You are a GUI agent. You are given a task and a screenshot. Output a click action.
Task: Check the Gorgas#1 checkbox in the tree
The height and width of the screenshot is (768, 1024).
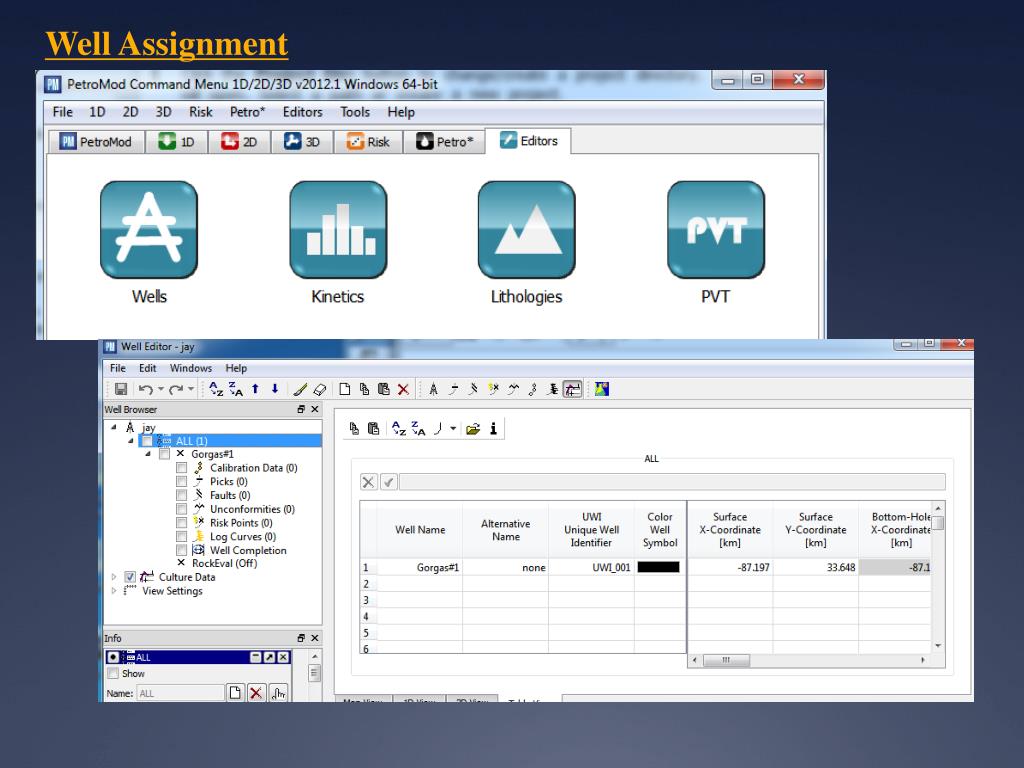click(x=165, y=454)
